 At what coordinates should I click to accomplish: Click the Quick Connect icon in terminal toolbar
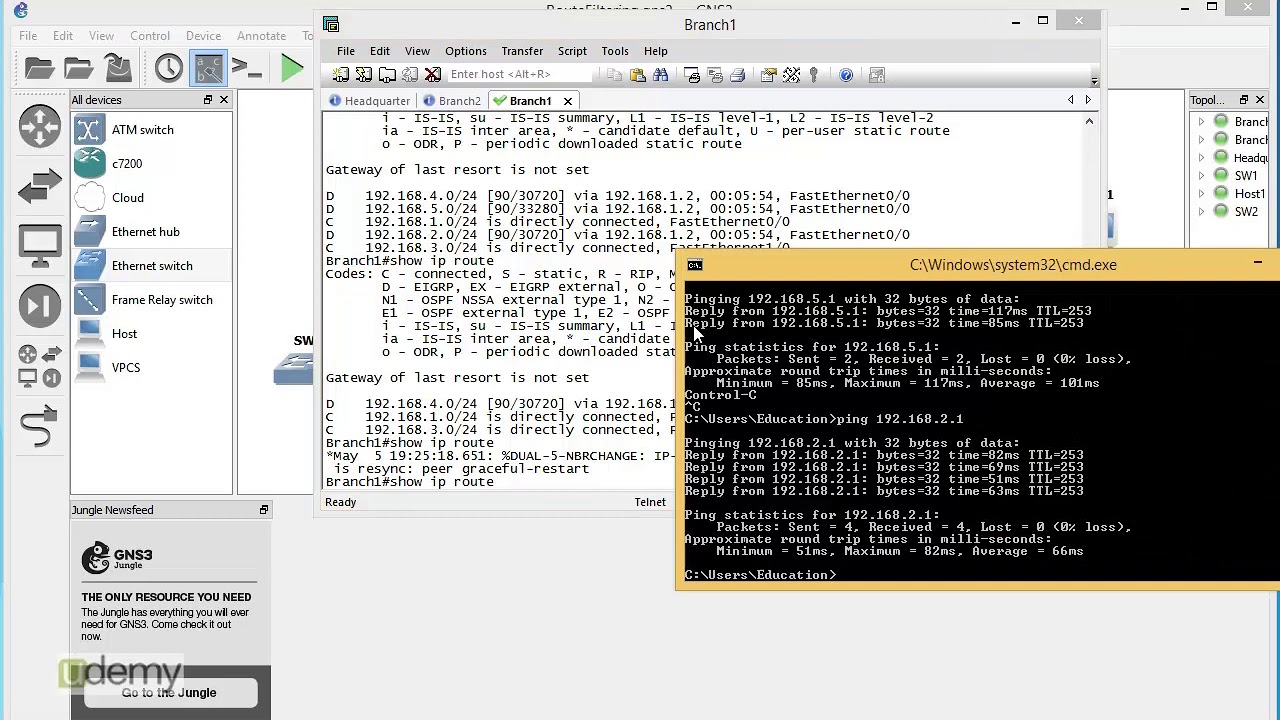[364, 75]
